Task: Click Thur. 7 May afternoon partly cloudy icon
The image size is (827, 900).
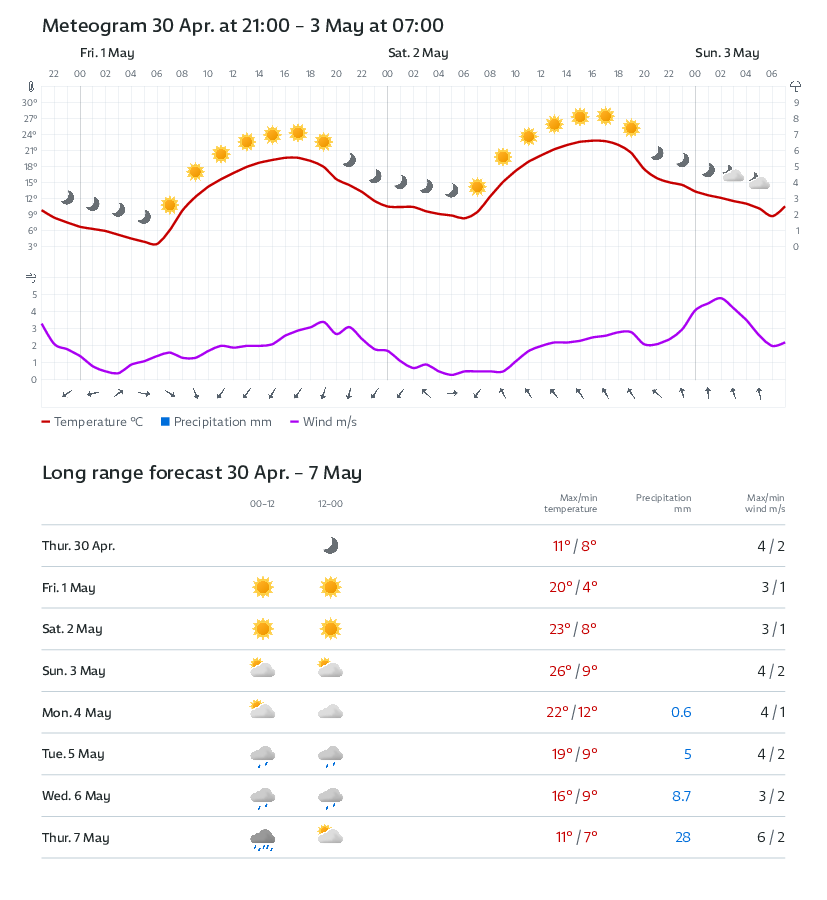Action: (x=330, y=836)
